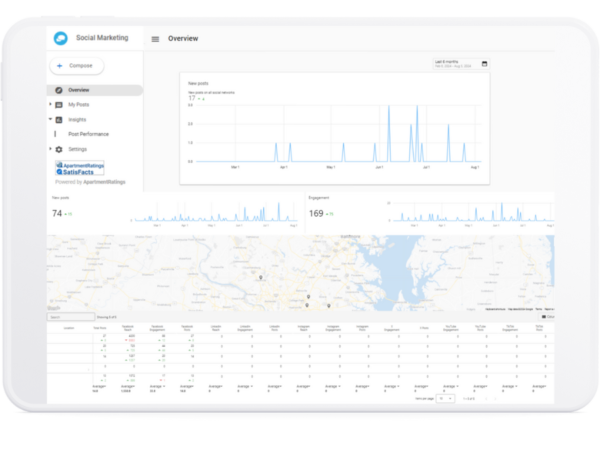Viewport: 600px width, 450px height.
Task: Click the Insights chart icon
Action: [x=58, y=119]
